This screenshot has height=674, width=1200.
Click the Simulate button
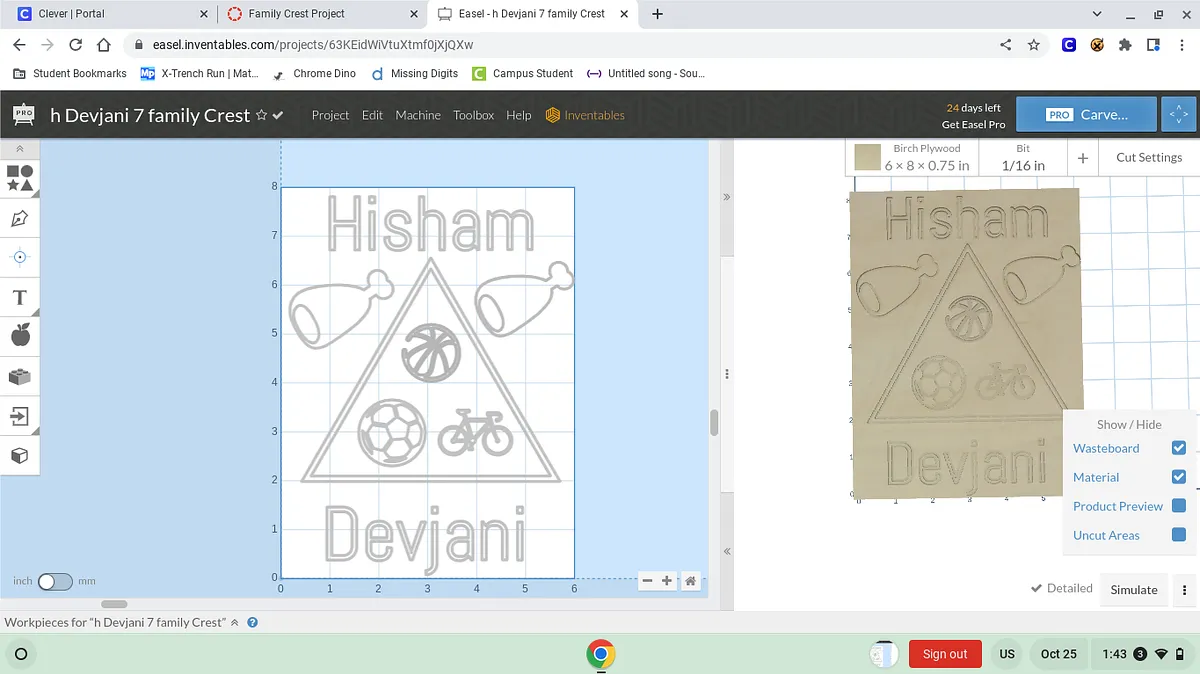click(x=1133, y=589)
